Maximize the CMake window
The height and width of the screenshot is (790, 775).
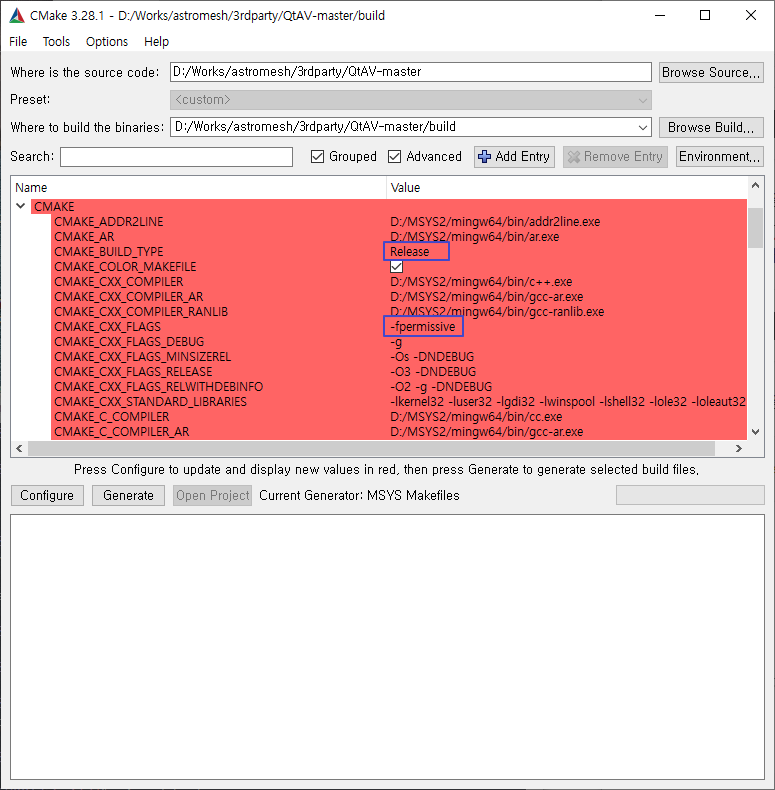pyautogui.click(x=705, y=16)
